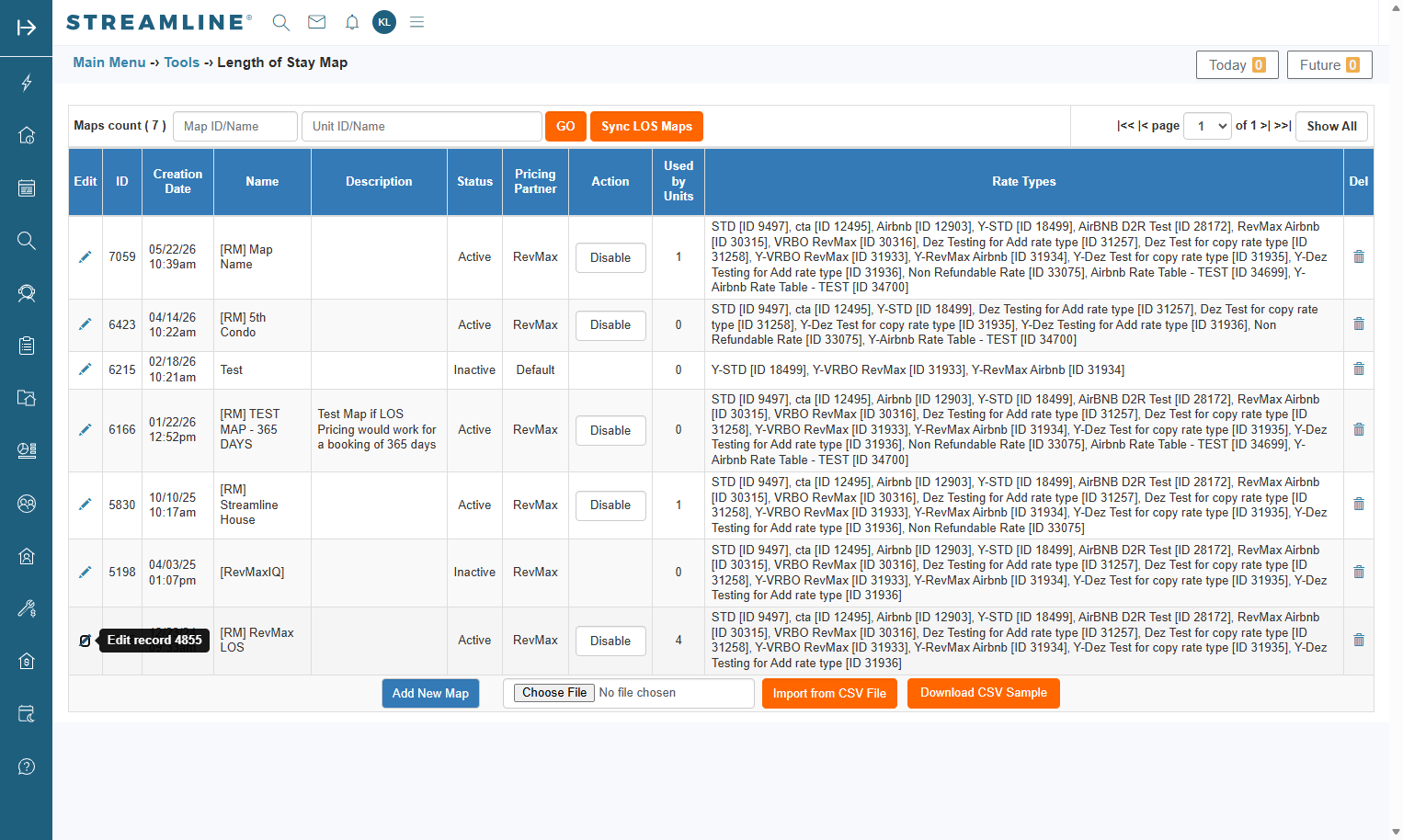Click the Choose File button

pyautogui.click(x=554, y=693)
